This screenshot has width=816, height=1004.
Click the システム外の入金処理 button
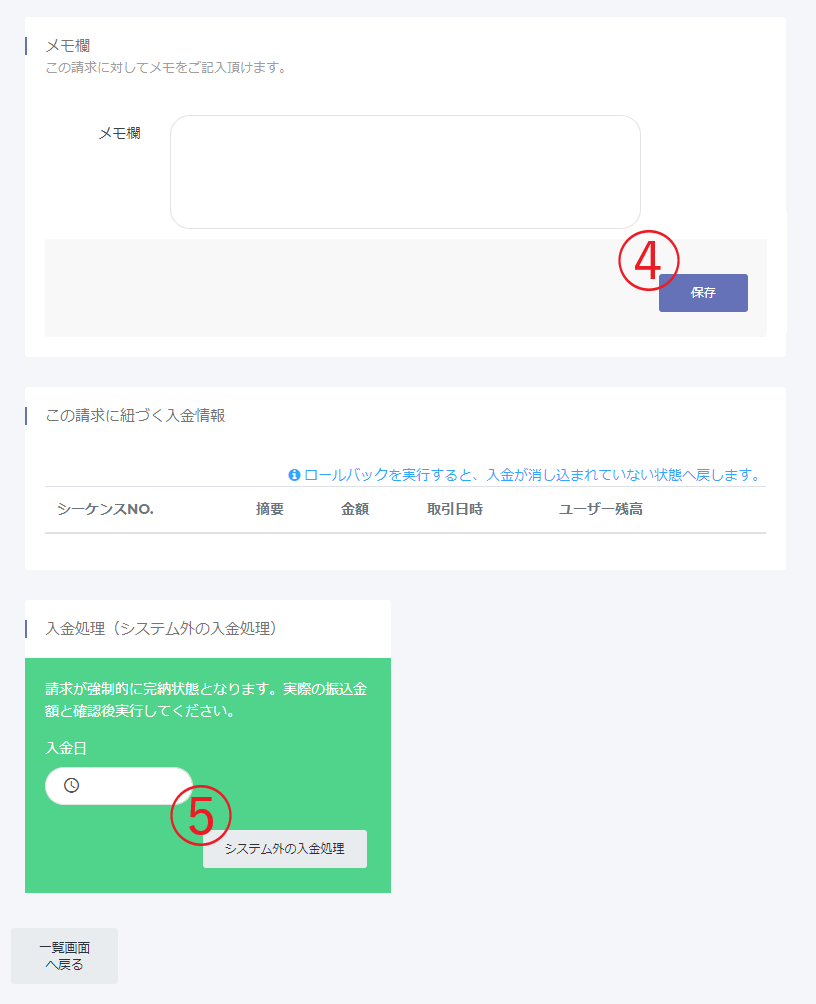284,848
